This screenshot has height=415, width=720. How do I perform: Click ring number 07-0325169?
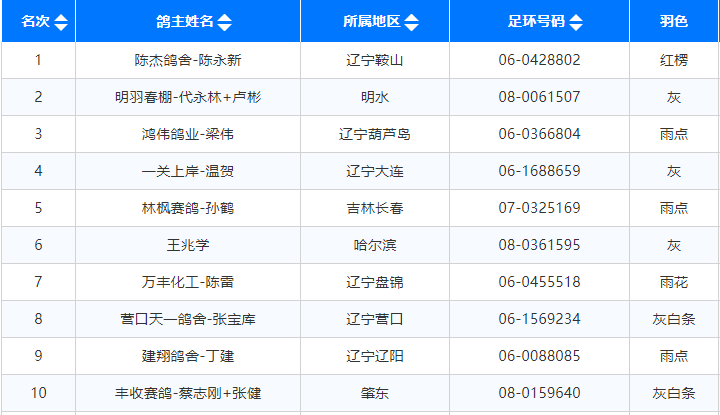pos(539,208)
